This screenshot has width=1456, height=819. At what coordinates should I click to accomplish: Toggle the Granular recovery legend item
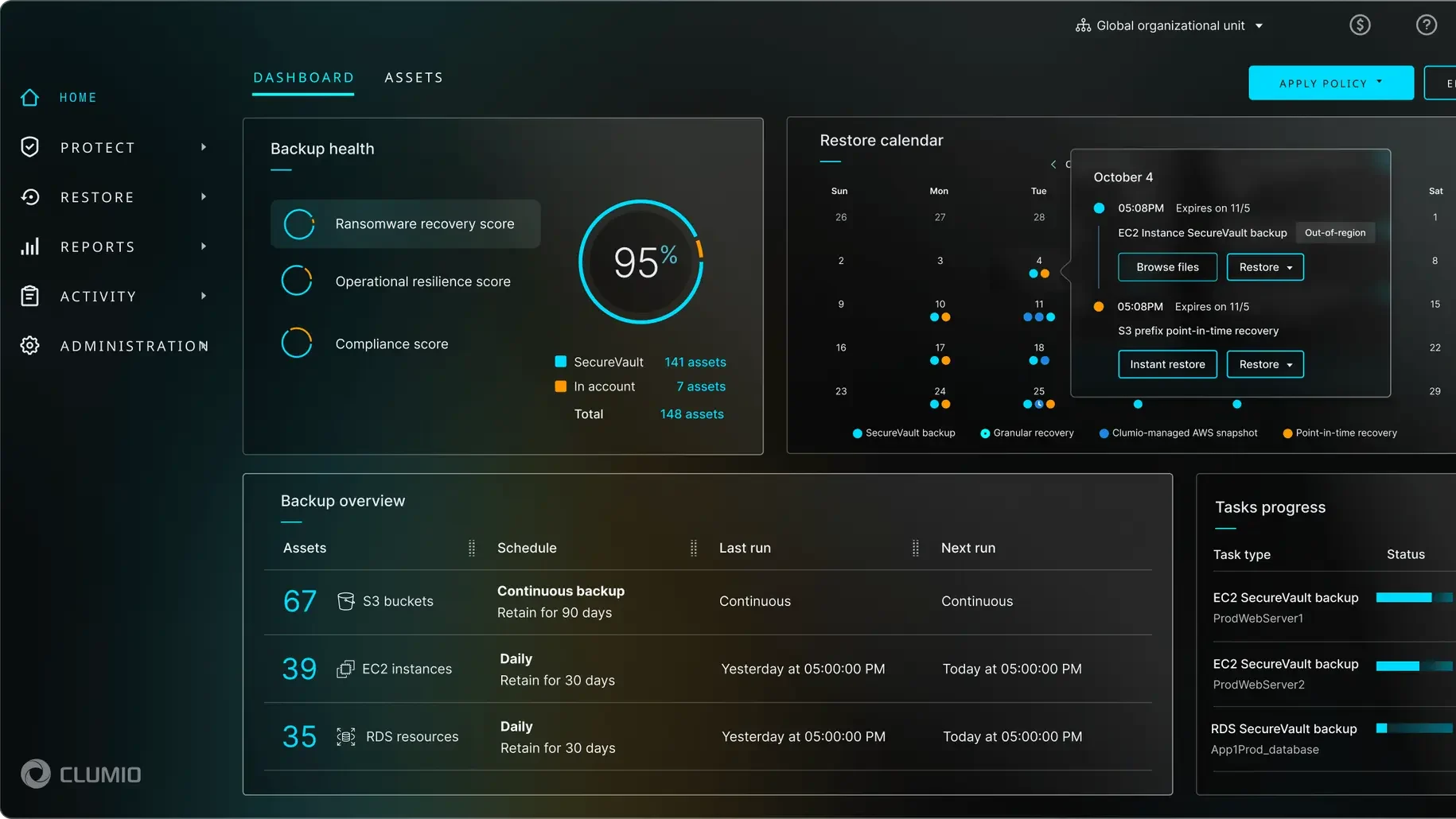[x=1026, y=433]
